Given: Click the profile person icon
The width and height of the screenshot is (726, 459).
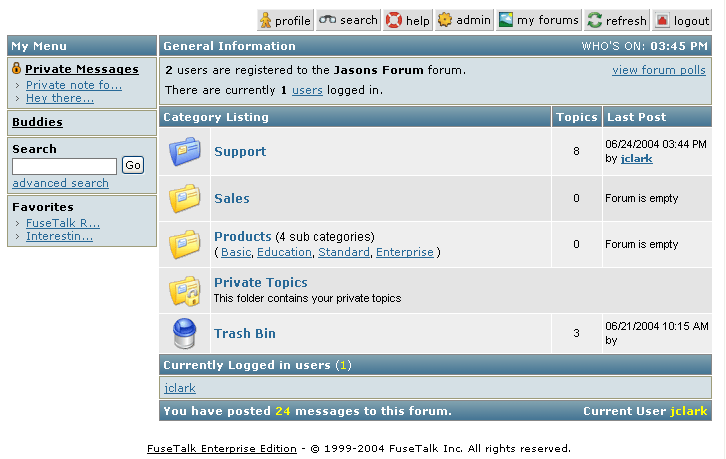Looking at the screenshot, I should tap(265, 20).
